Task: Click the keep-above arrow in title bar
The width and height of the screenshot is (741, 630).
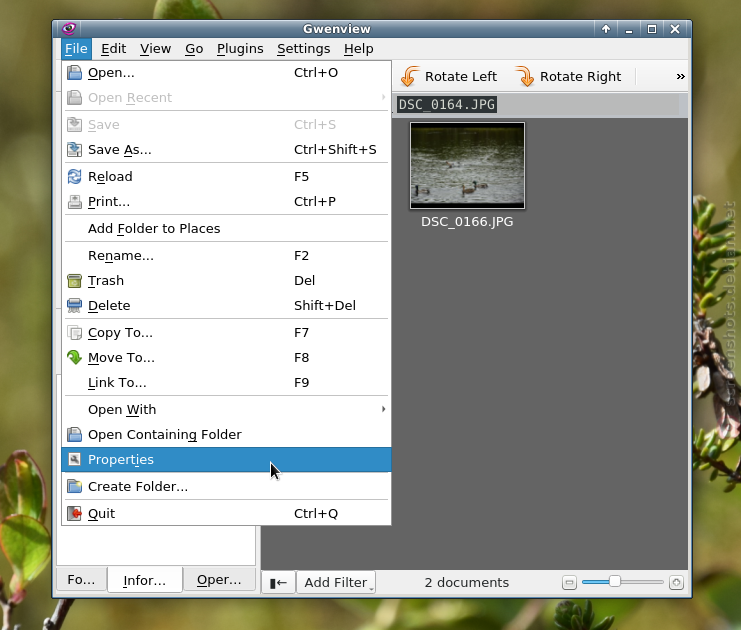Action: (x=606, y=29)
